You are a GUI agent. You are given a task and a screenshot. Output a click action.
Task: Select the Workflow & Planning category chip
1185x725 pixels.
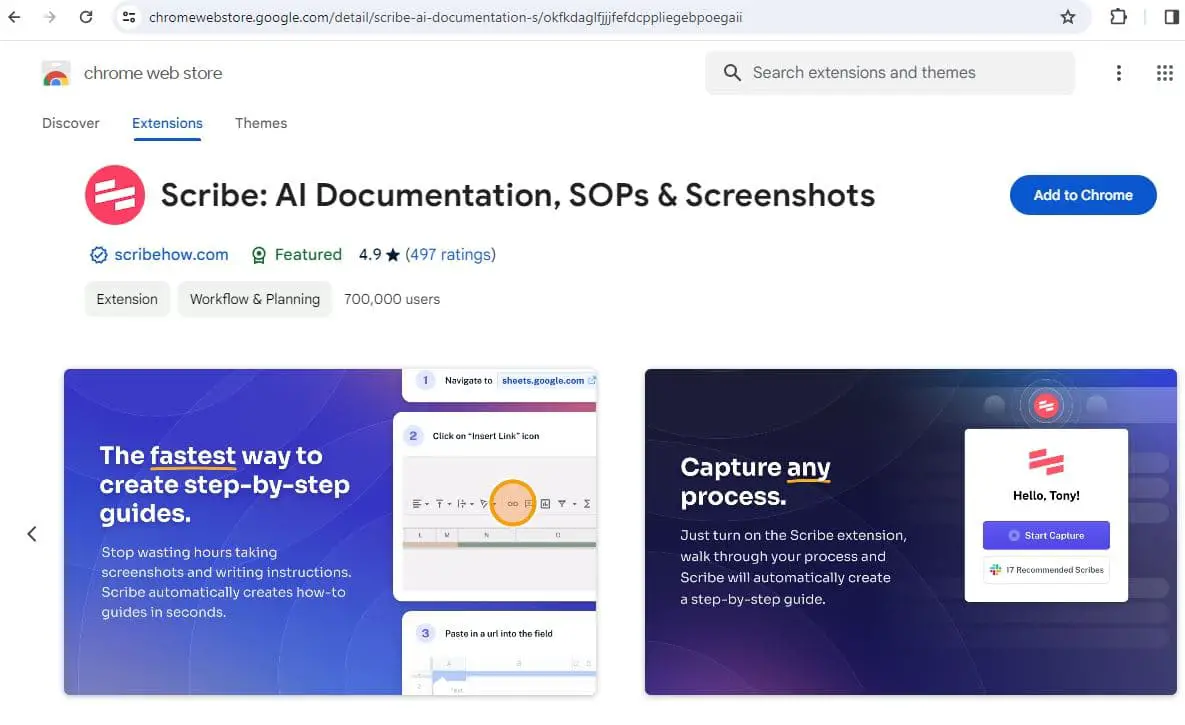(x=254, y=299)
